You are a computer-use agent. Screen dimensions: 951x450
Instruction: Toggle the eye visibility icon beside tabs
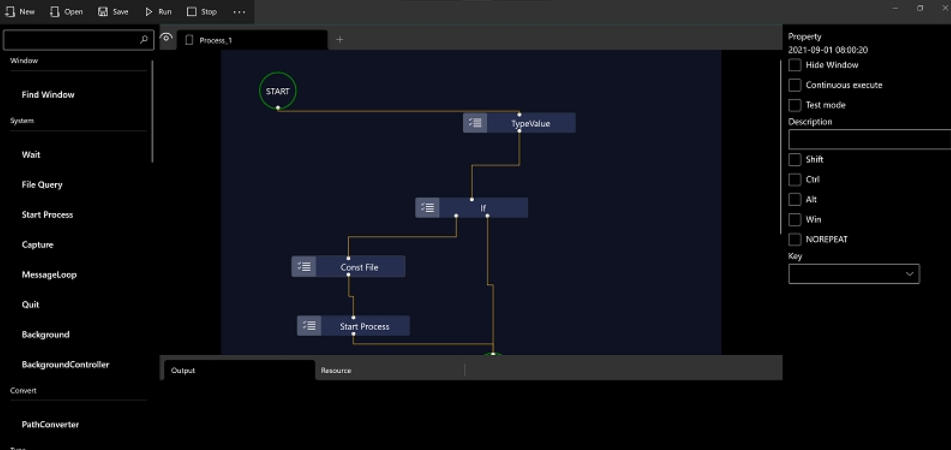click(167, 39)
